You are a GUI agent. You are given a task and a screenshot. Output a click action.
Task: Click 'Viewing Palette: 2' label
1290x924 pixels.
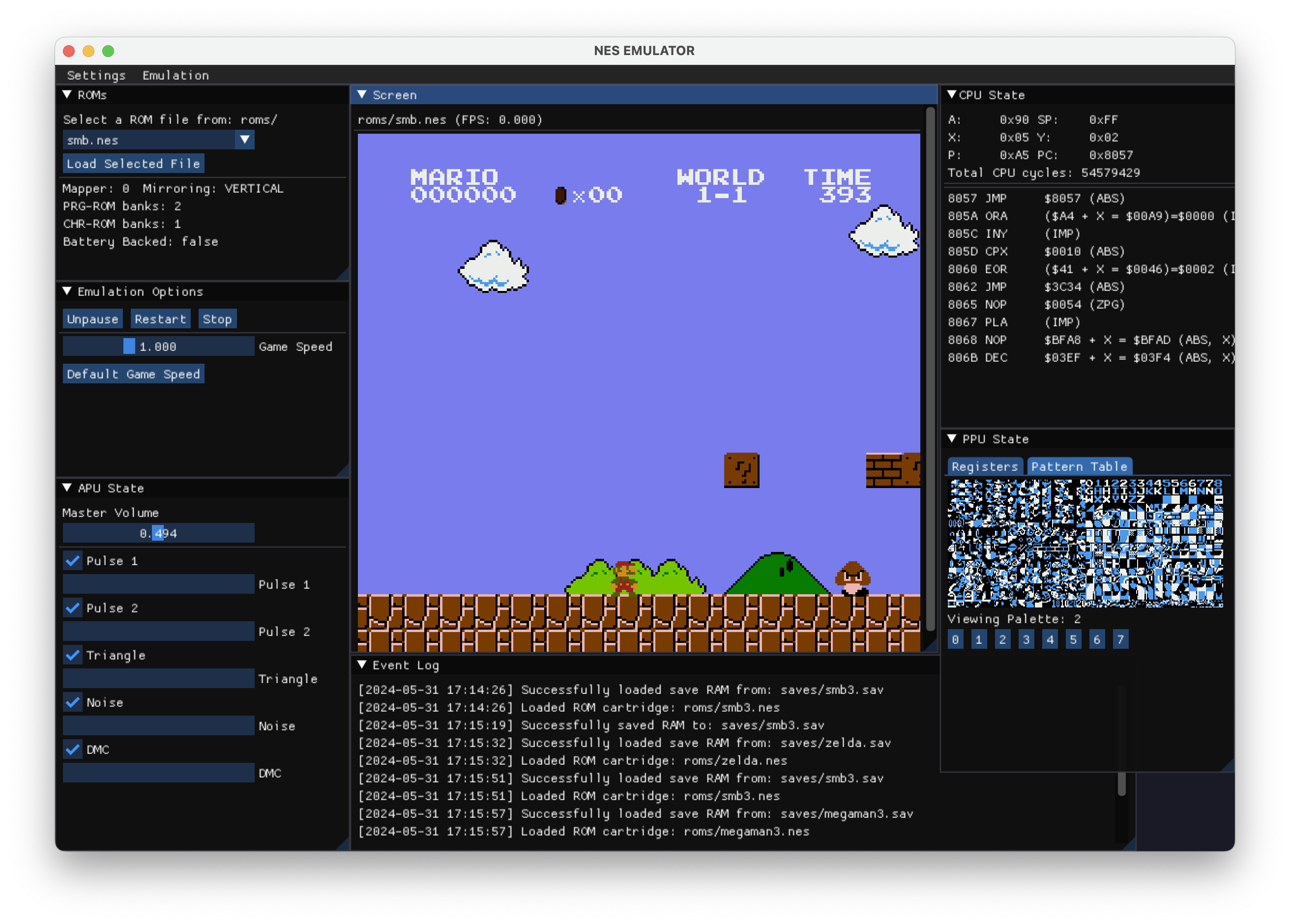point(1014,619)
